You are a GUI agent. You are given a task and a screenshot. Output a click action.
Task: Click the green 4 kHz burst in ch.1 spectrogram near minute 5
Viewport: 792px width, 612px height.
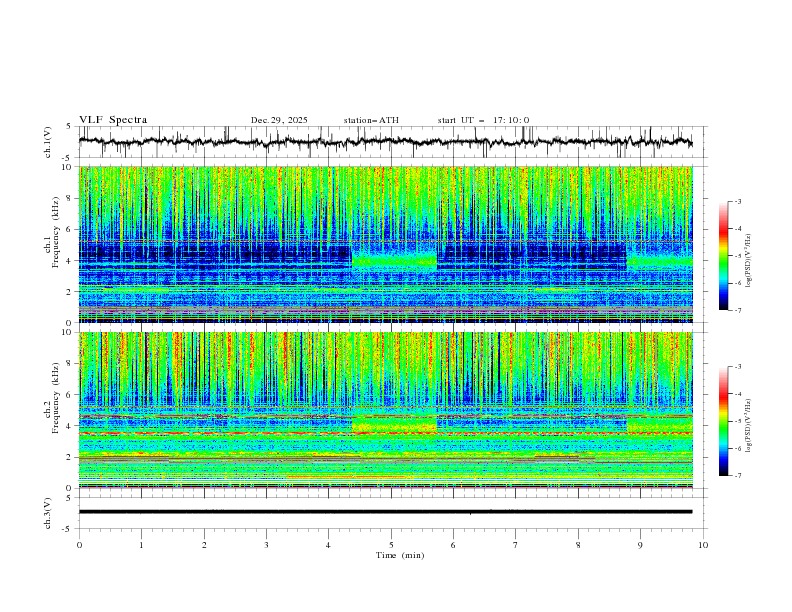click(394, 260)
